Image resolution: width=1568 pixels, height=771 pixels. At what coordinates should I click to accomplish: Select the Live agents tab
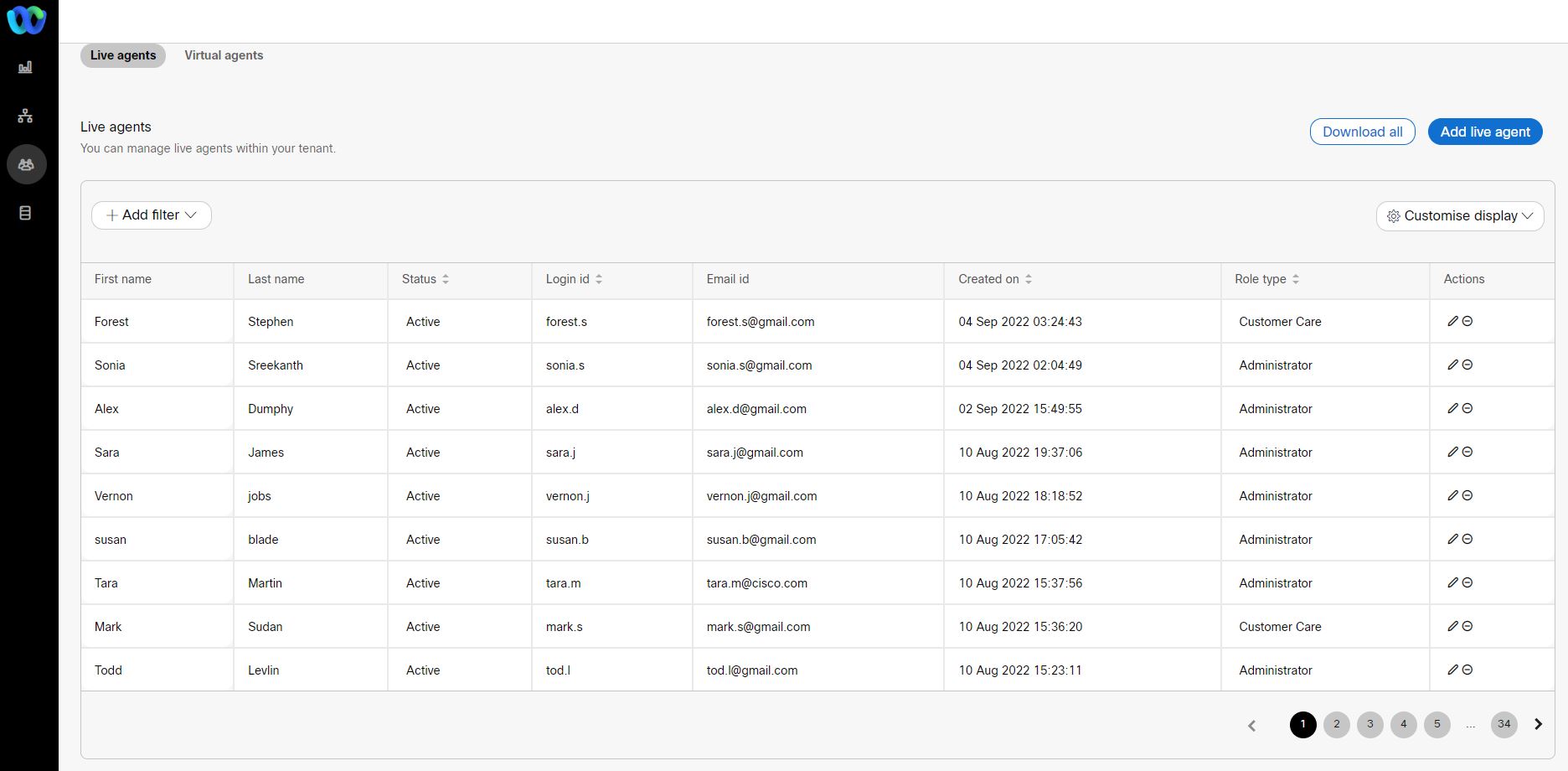click(x=123, y=55)
